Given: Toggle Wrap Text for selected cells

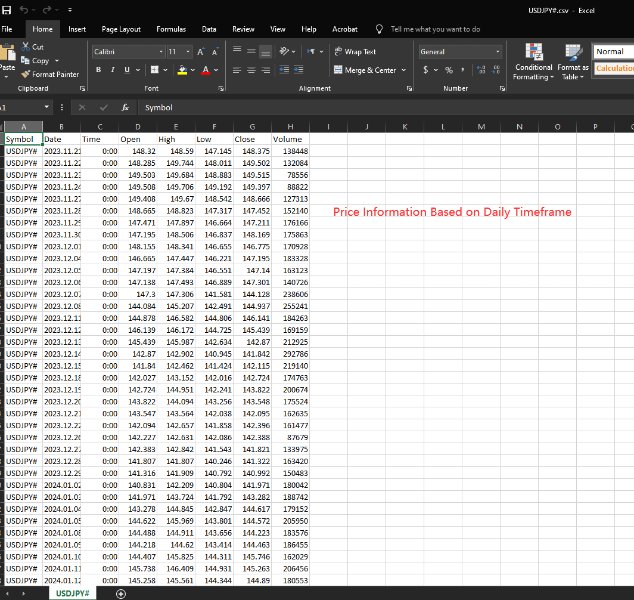Looking at the screenshot, I should [354, 51].
